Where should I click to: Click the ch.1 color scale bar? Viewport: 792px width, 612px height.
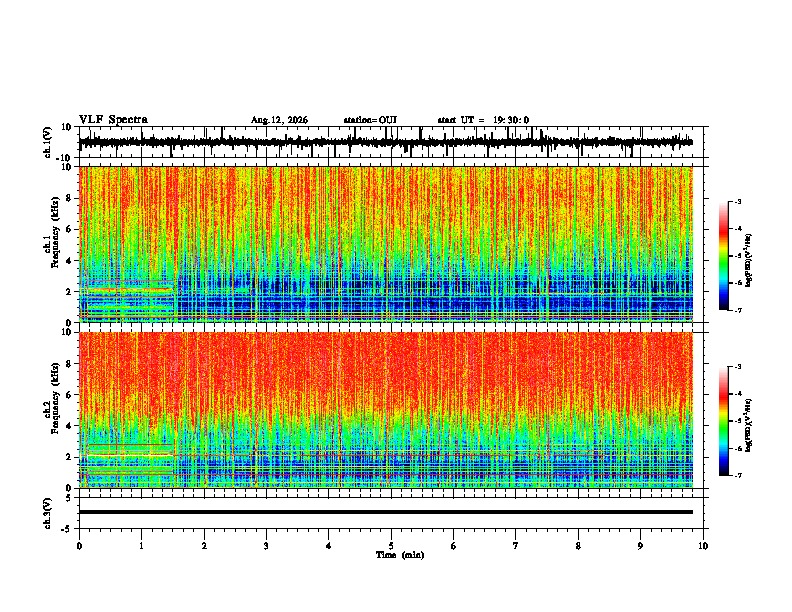coord(724,256)
